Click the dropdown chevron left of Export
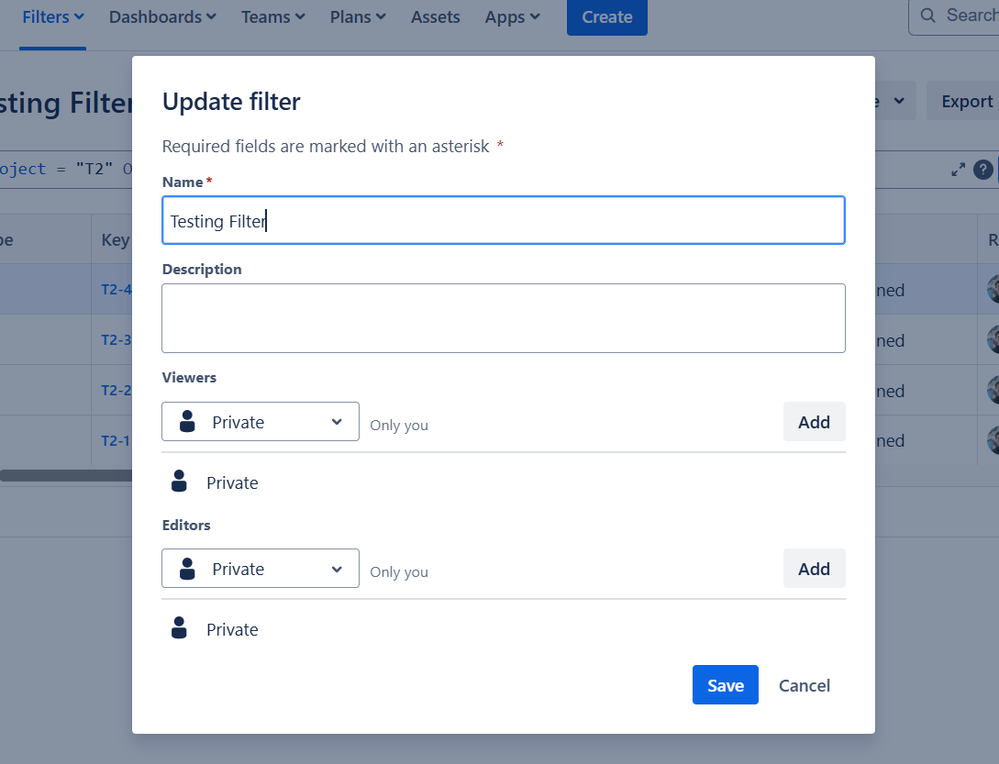This screenshot has width=999, height=764. tap(898, 101)
